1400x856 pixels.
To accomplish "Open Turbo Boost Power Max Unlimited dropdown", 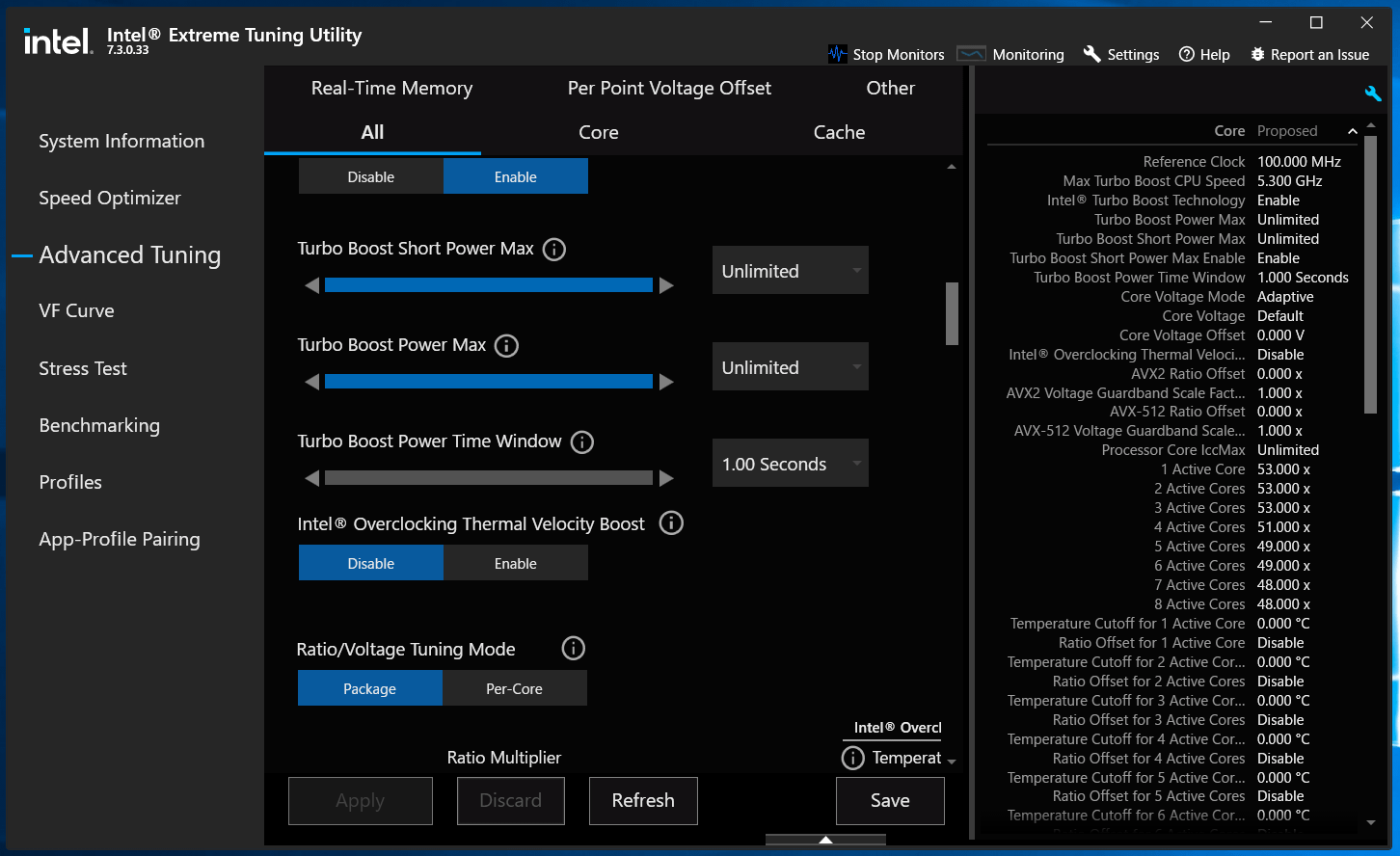I will click(791, 366).
